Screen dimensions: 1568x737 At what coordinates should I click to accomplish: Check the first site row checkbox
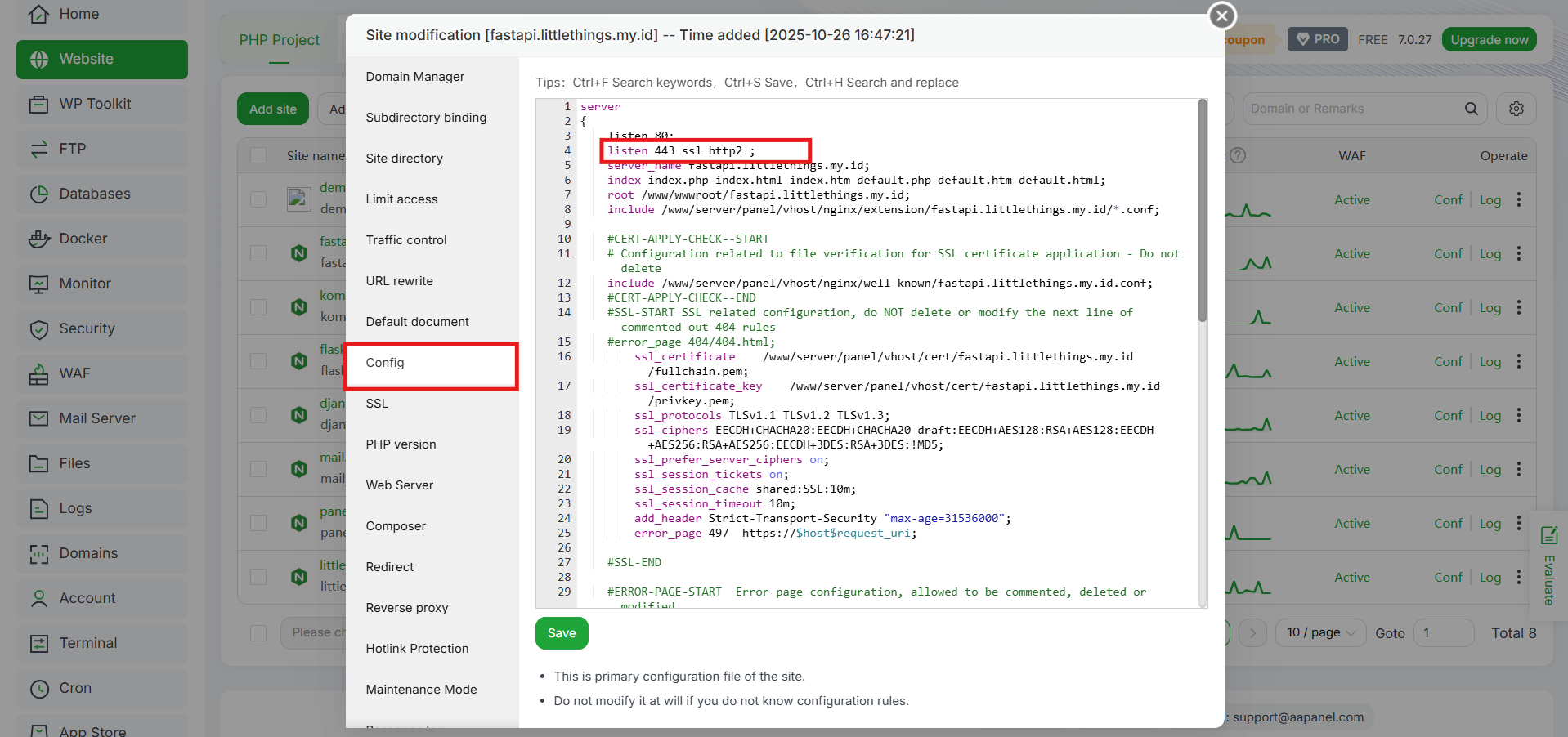click(258, 199)
